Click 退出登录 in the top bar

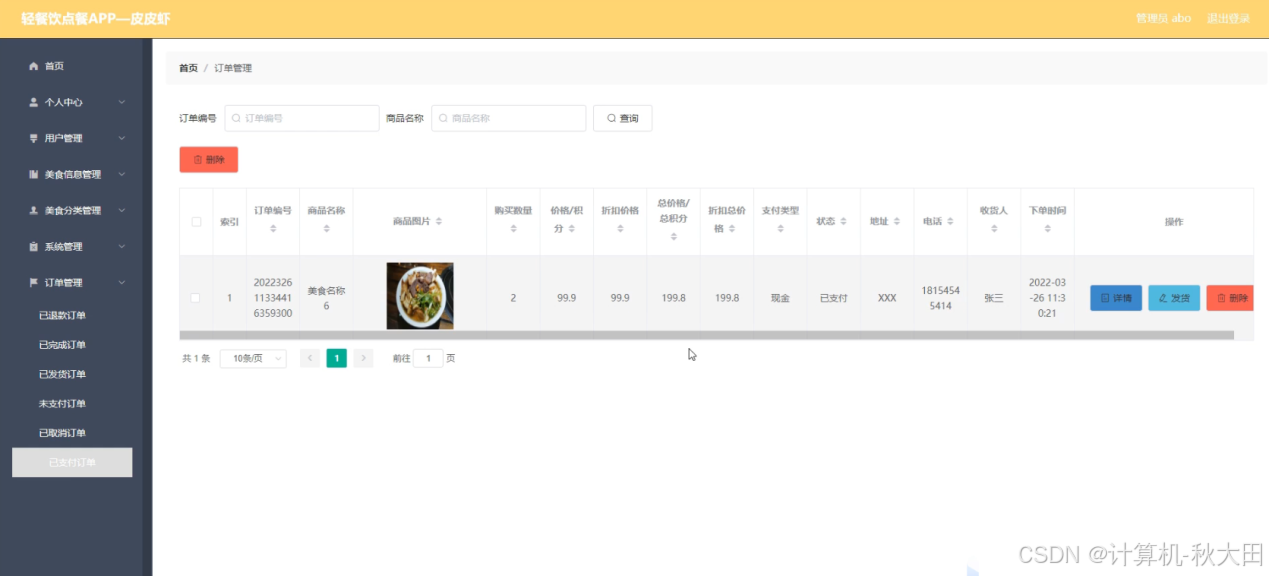[x=1228, y=18]
